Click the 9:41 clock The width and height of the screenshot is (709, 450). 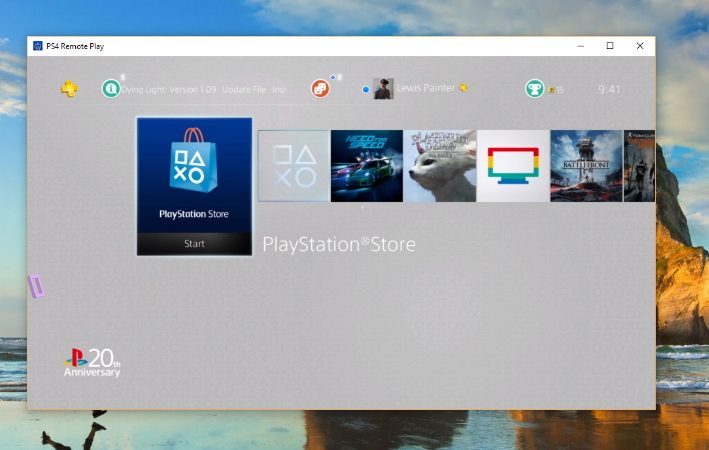click(609, 89)
